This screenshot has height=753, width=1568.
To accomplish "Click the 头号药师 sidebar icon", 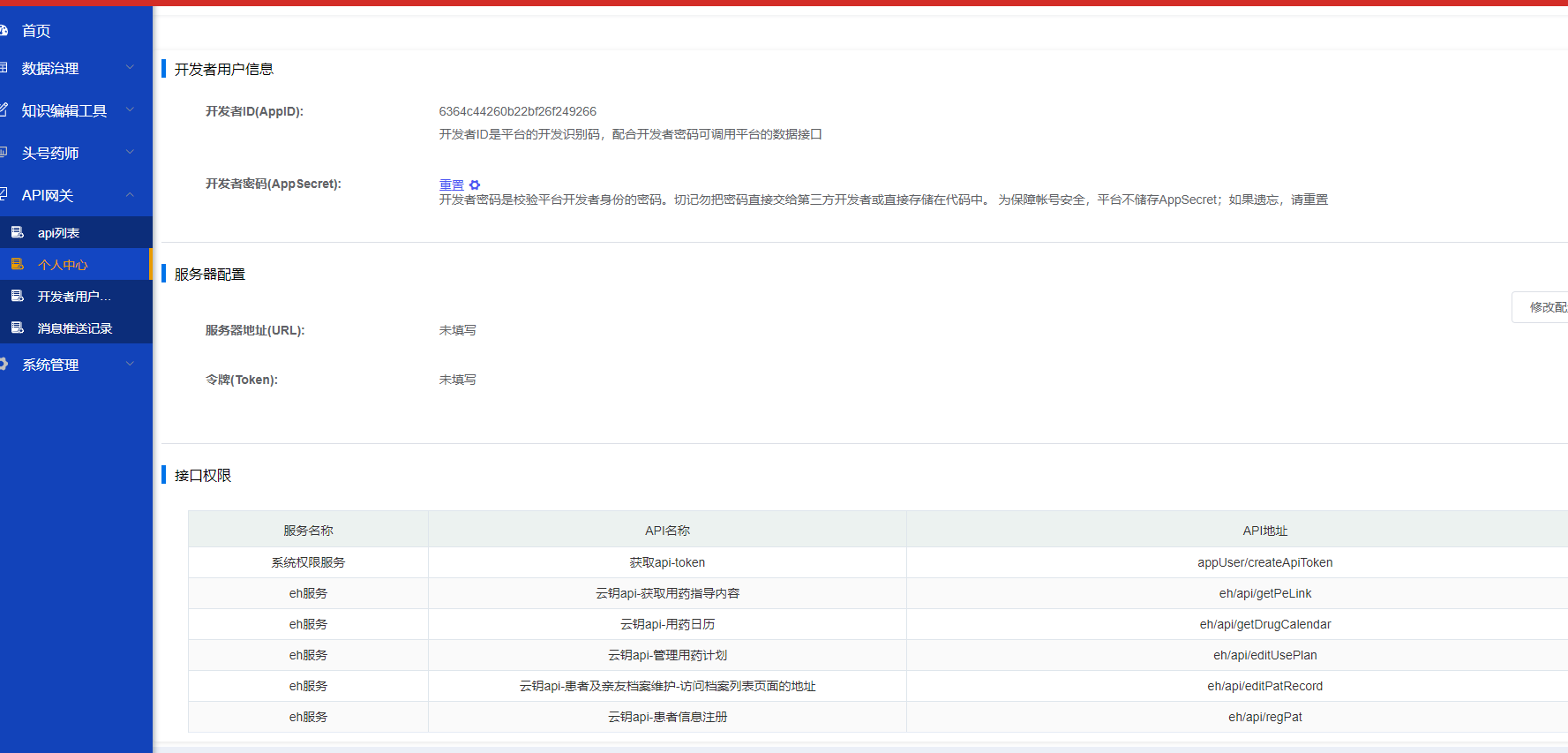I will [3, 153].
